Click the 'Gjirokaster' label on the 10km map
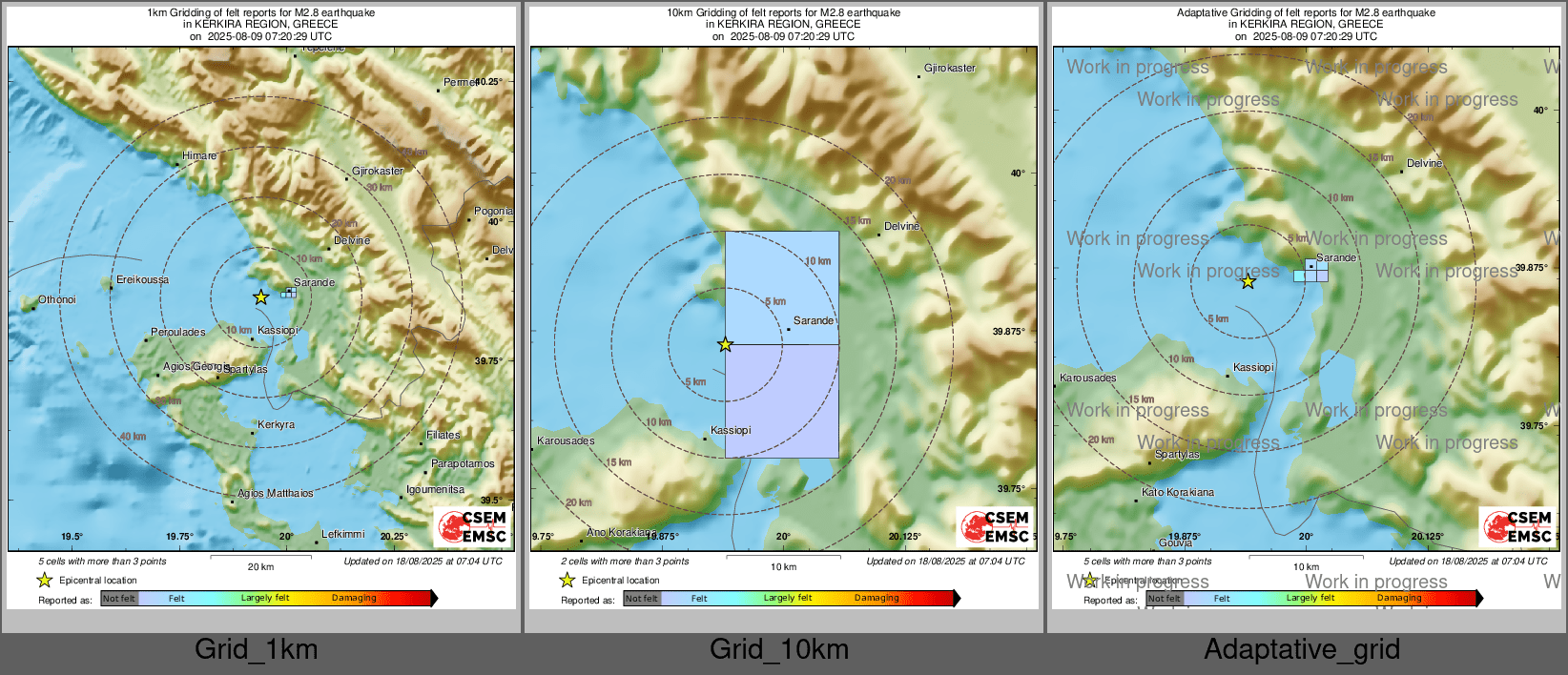The image size is (1568, 675). pyautogui.click(x=950, y=68)
